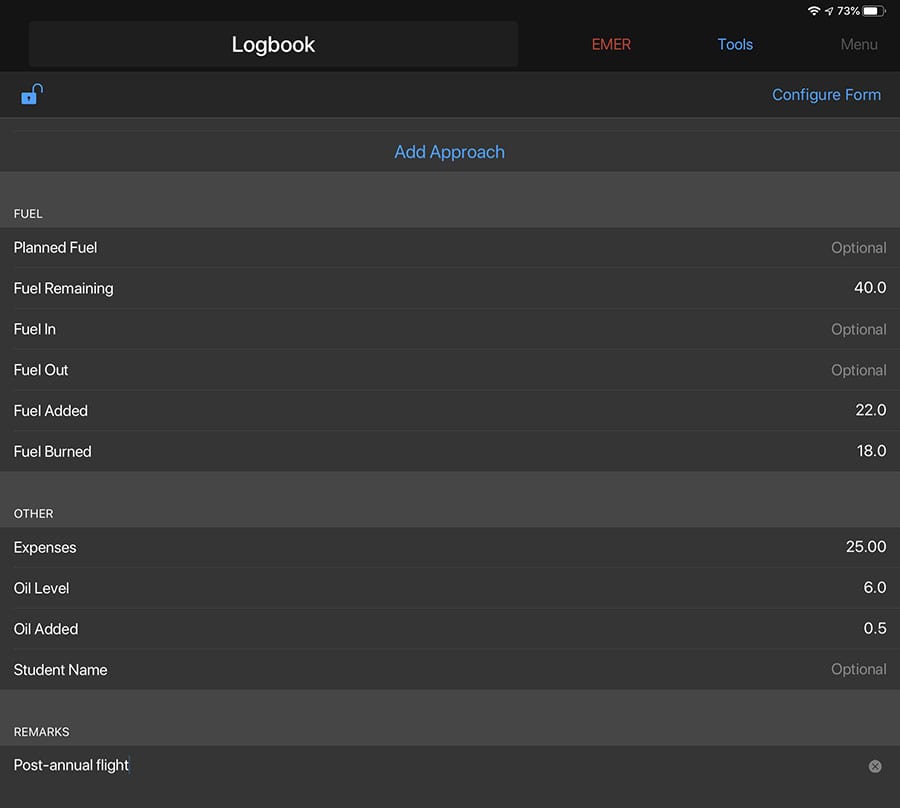
Task: Edit Expenses value 25.00
Action: (866, 547)
